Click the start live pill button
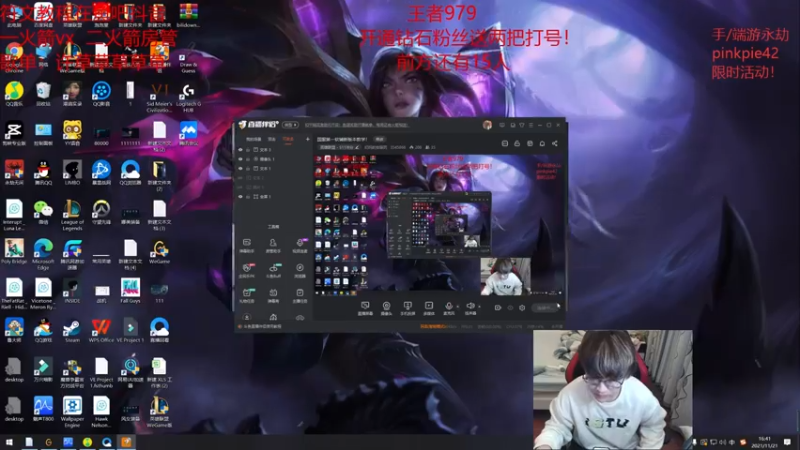The height and width of the screenshot is (450, 800). [x=545, y=308]
